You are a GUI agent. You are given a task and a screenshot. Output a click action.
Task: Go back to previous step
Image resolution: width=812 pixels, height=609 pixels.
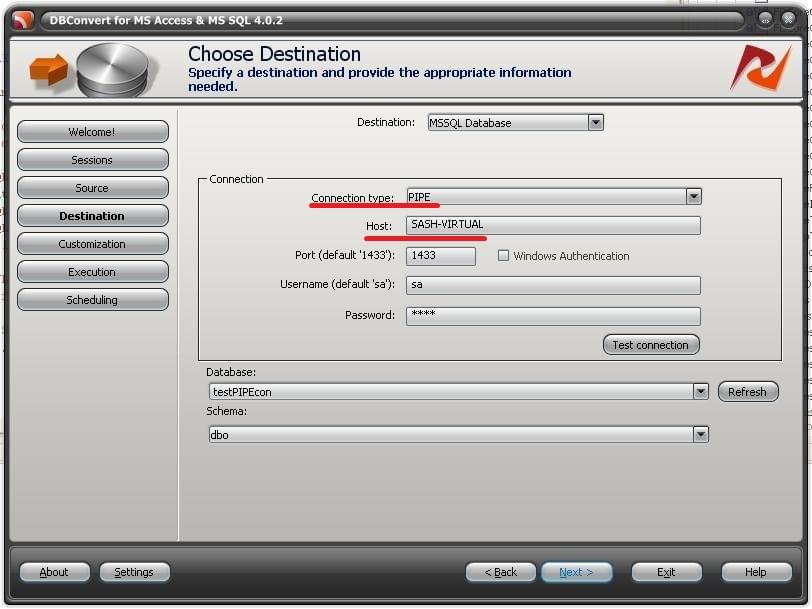coord(501,572)
